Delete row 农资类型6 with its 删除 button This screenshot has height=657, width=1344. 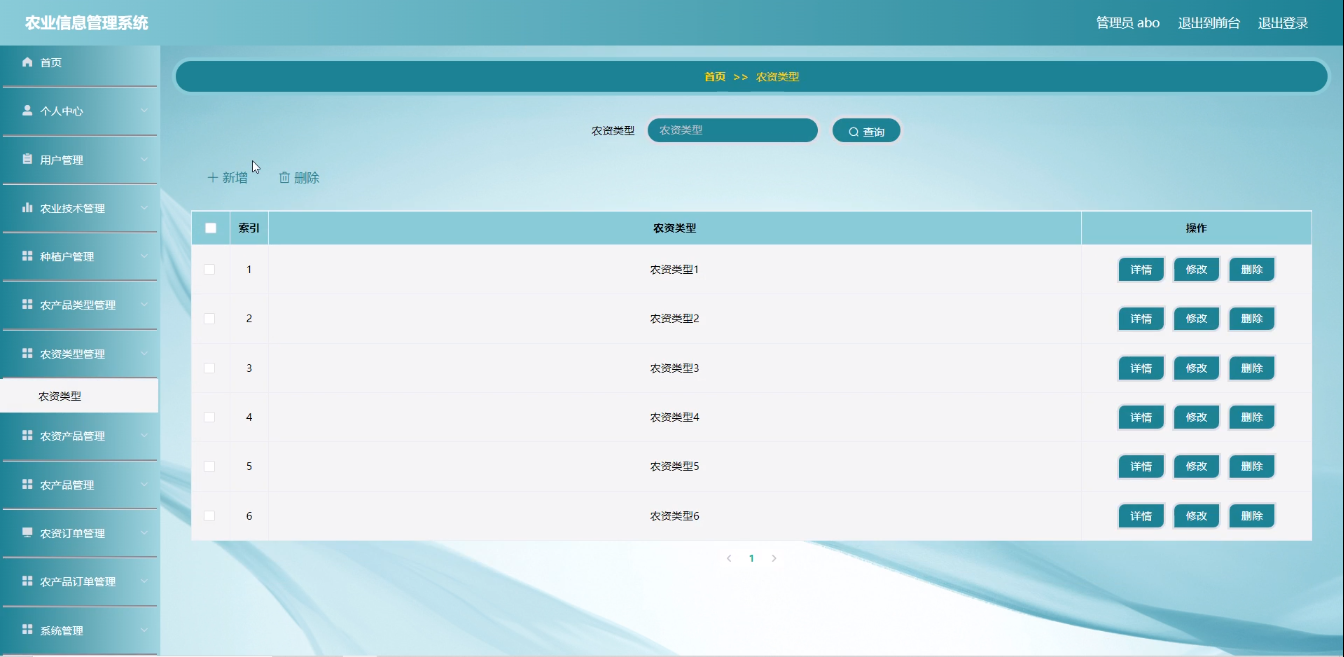[1252, 516]
